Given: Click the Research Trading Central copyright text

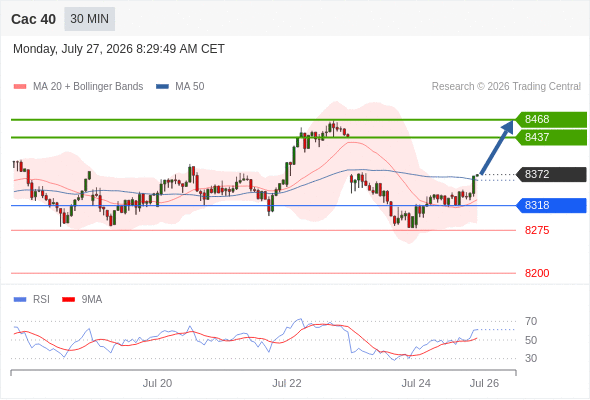Looking at the screenshot, I should click(x=506, y=87).
